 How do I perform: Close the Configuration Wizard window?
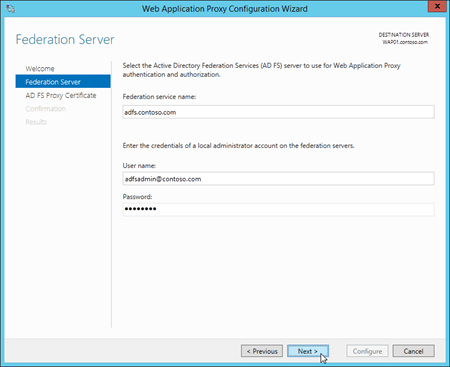click(437, 6)
